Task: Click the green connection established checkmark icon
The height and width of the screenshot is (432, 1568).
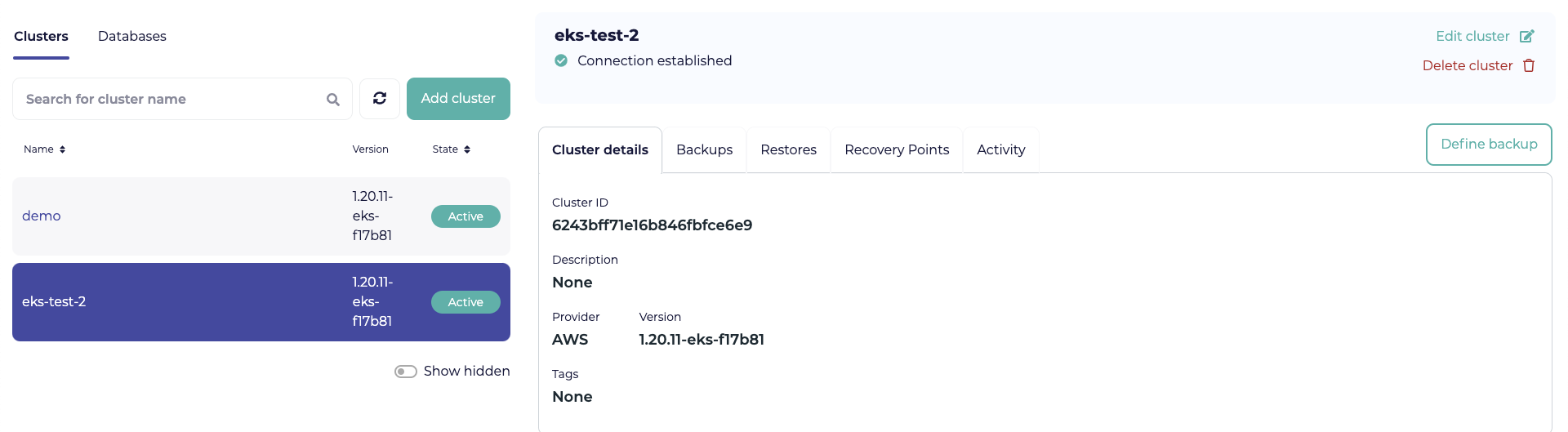Action: pos(561,60)
